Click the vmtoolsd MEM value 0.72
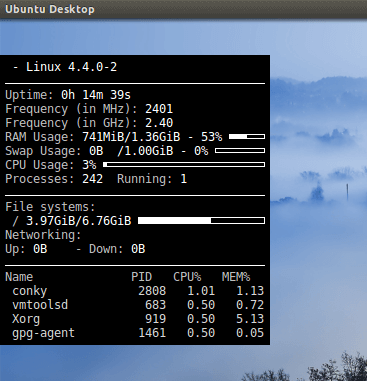The image size is (367, 381). click(250, 305)
